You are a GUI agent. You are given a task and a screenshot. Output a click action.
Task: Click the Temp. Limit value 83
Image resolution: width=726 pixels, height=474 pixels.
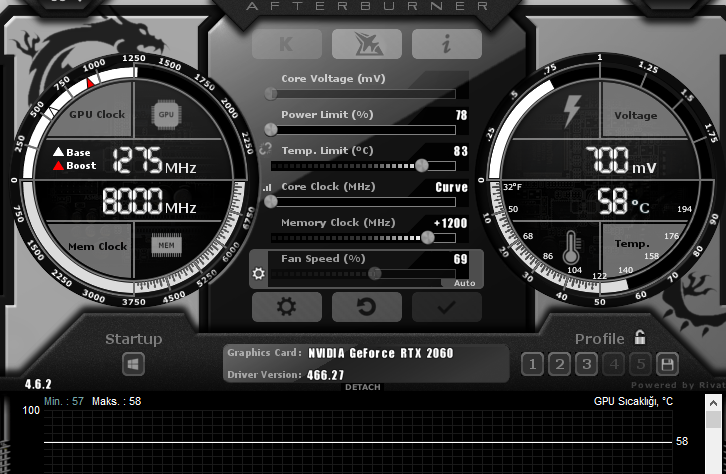[461, 151]
